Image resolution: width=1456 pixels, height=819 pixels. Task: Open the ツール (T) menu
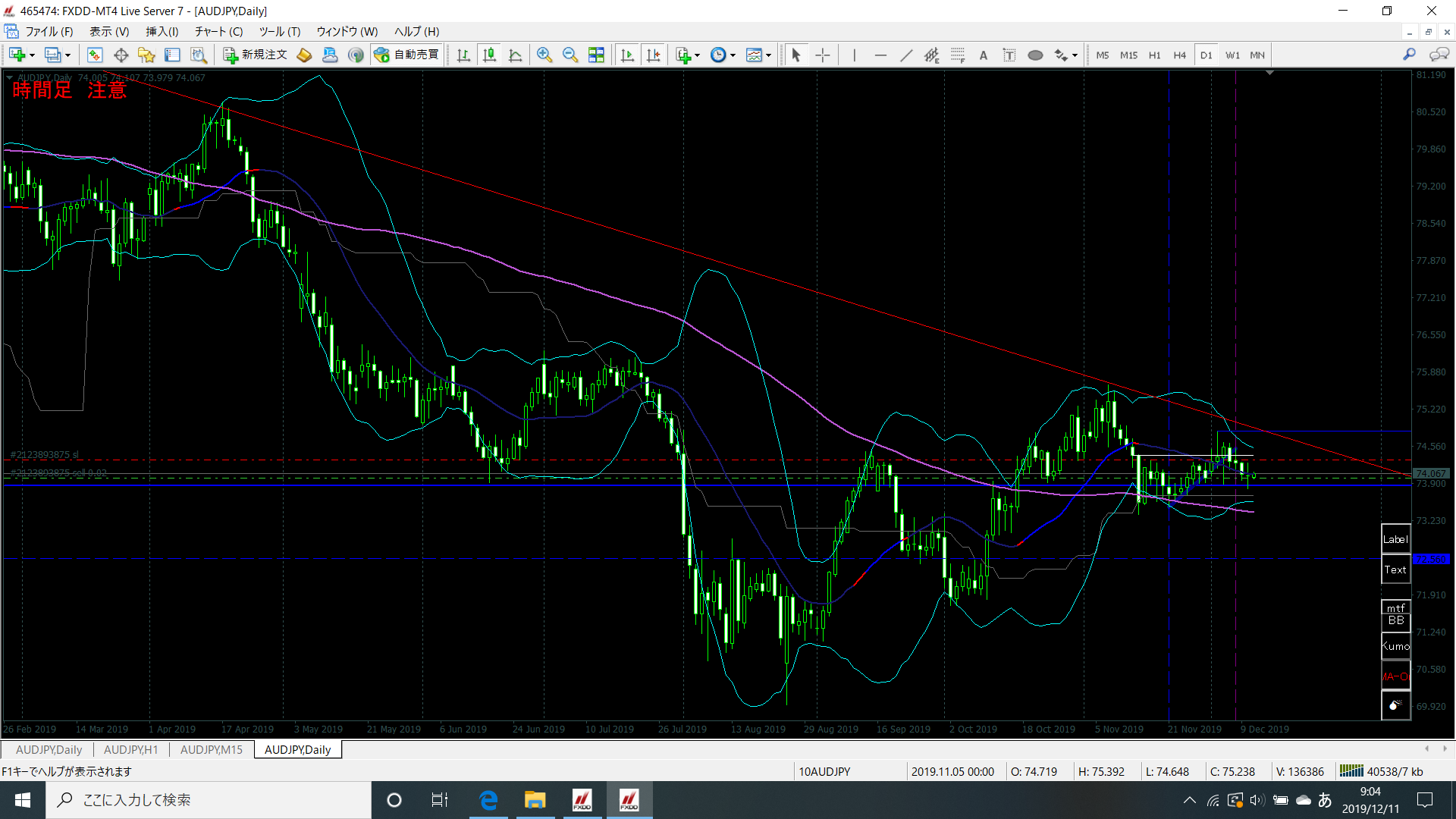point(280,31)
